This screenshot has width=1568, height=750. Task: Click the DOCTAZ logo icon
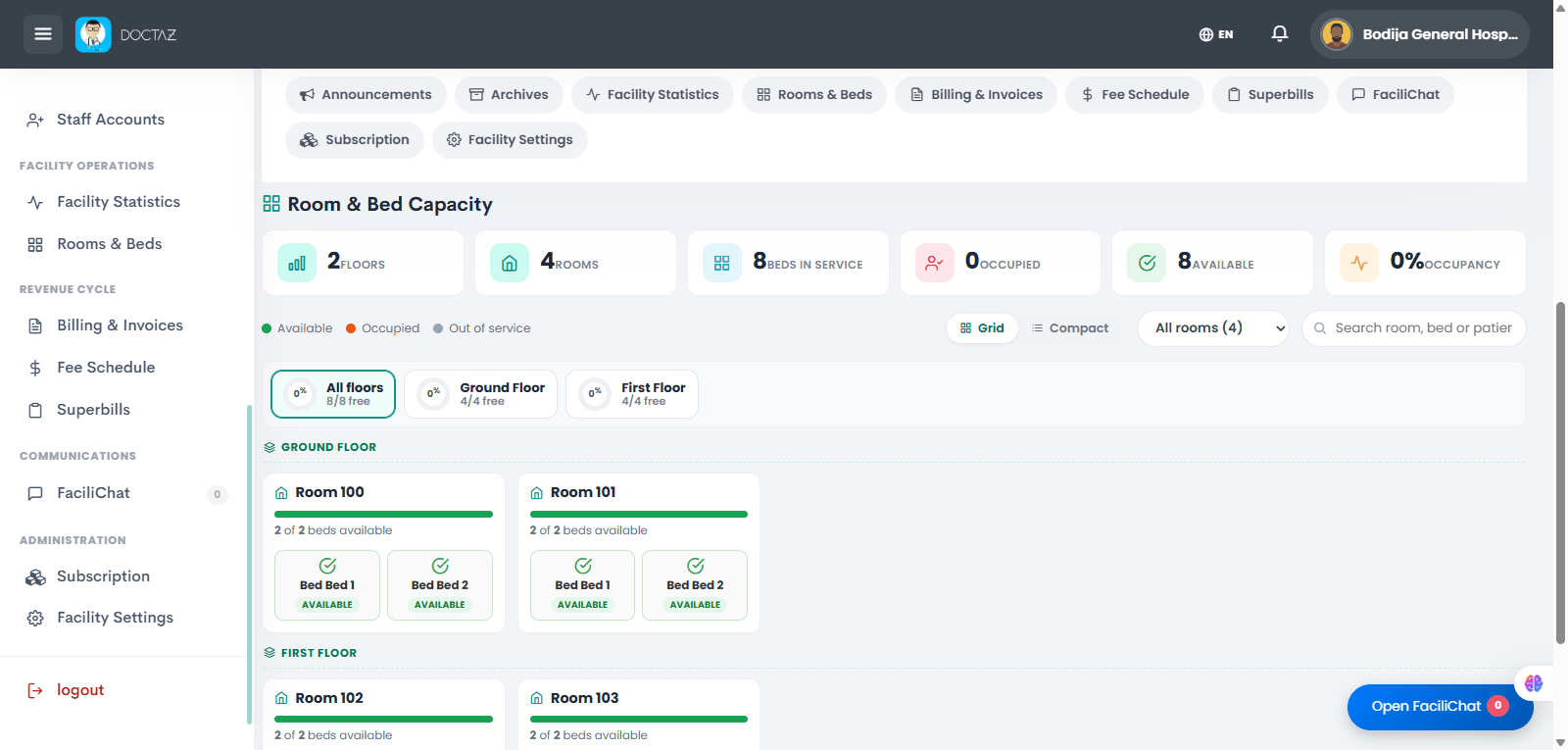click(93, 34)
